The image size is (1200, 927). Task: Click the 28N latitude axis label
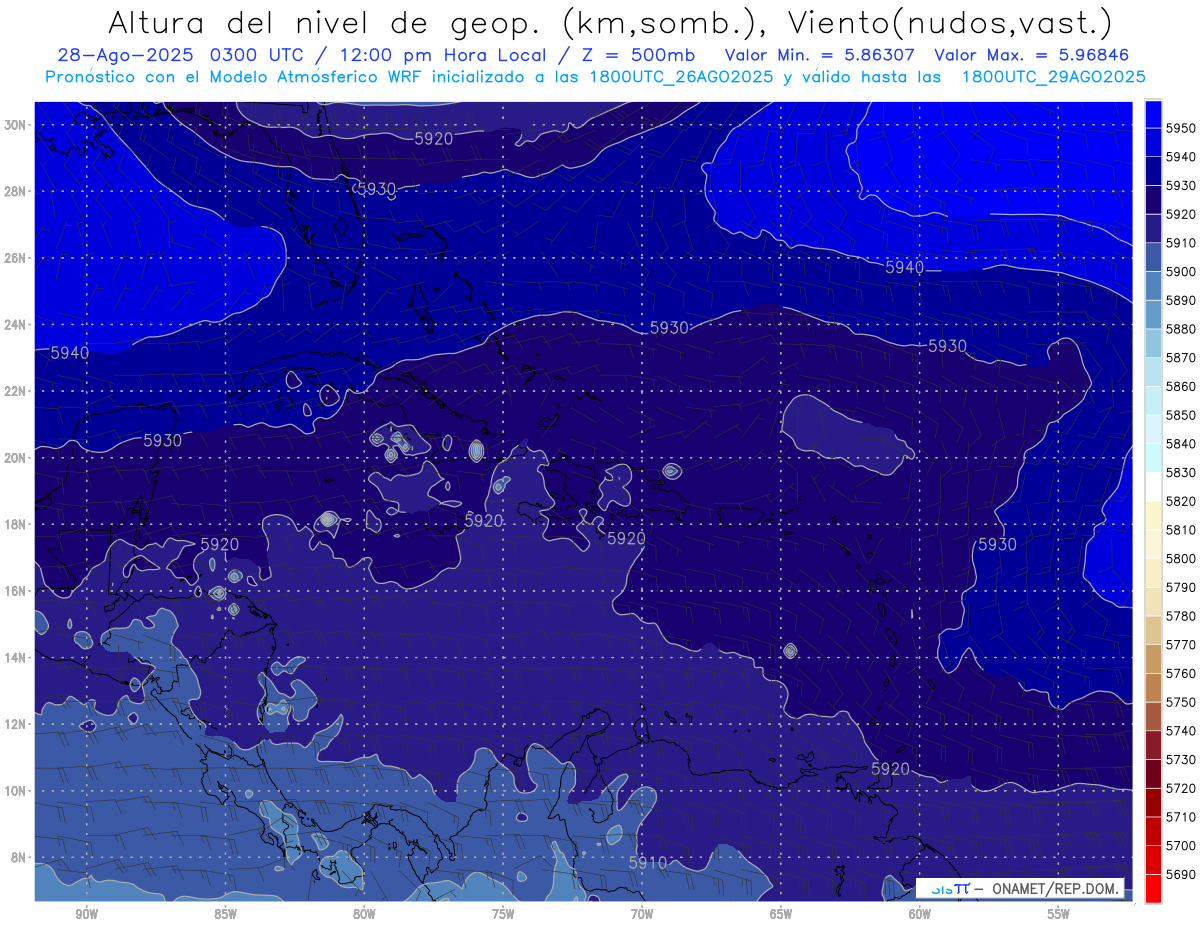(x=15, y=191)
